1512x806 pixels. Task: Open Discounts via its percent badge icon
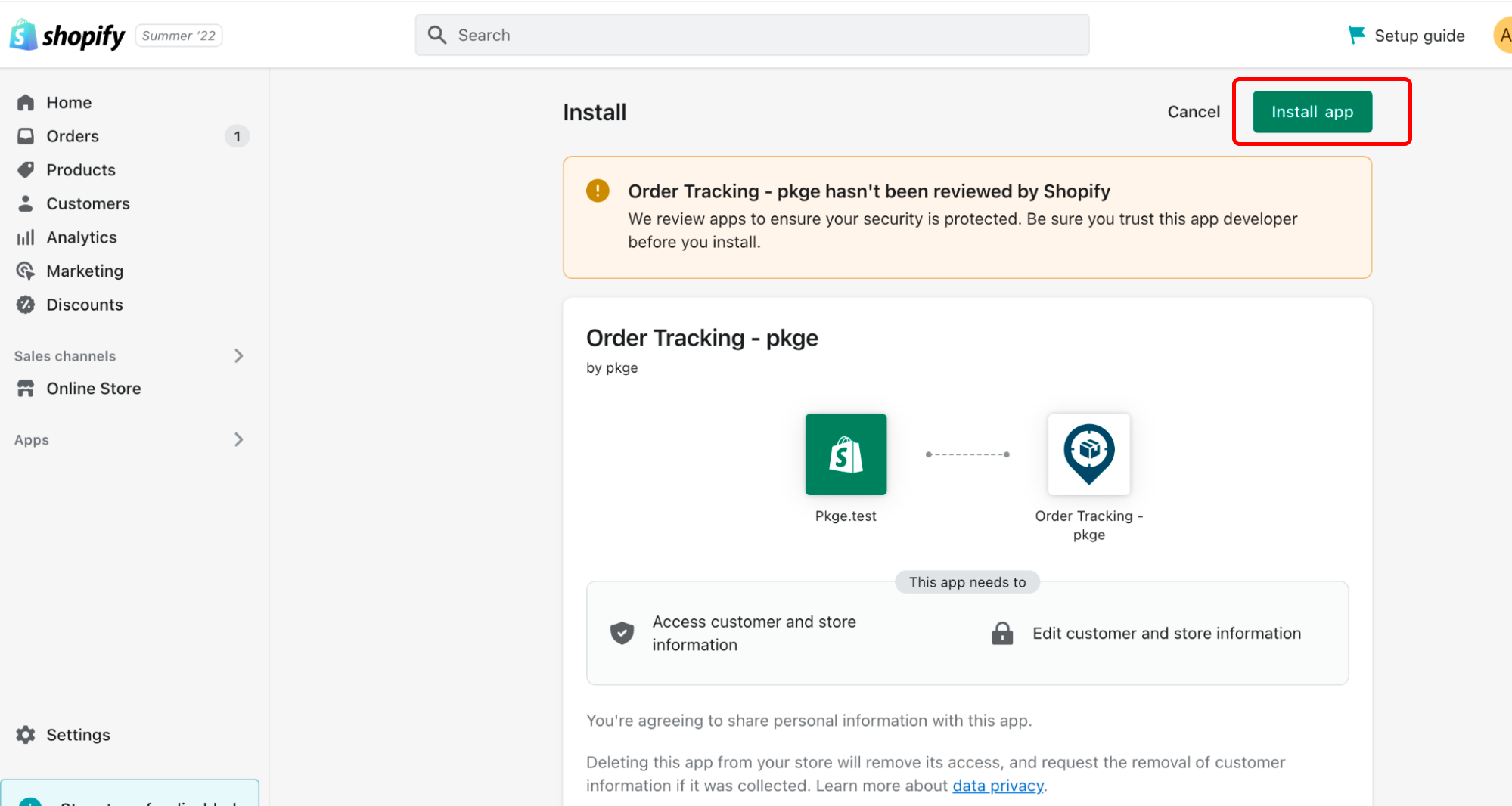point(26,305)
